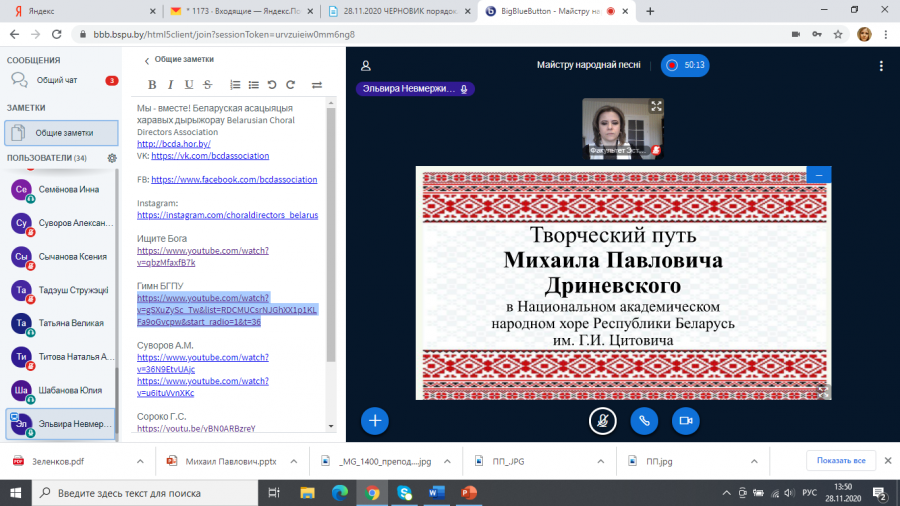Toggle the webcam share button
900x506 pixels.
tap(686, 421)
